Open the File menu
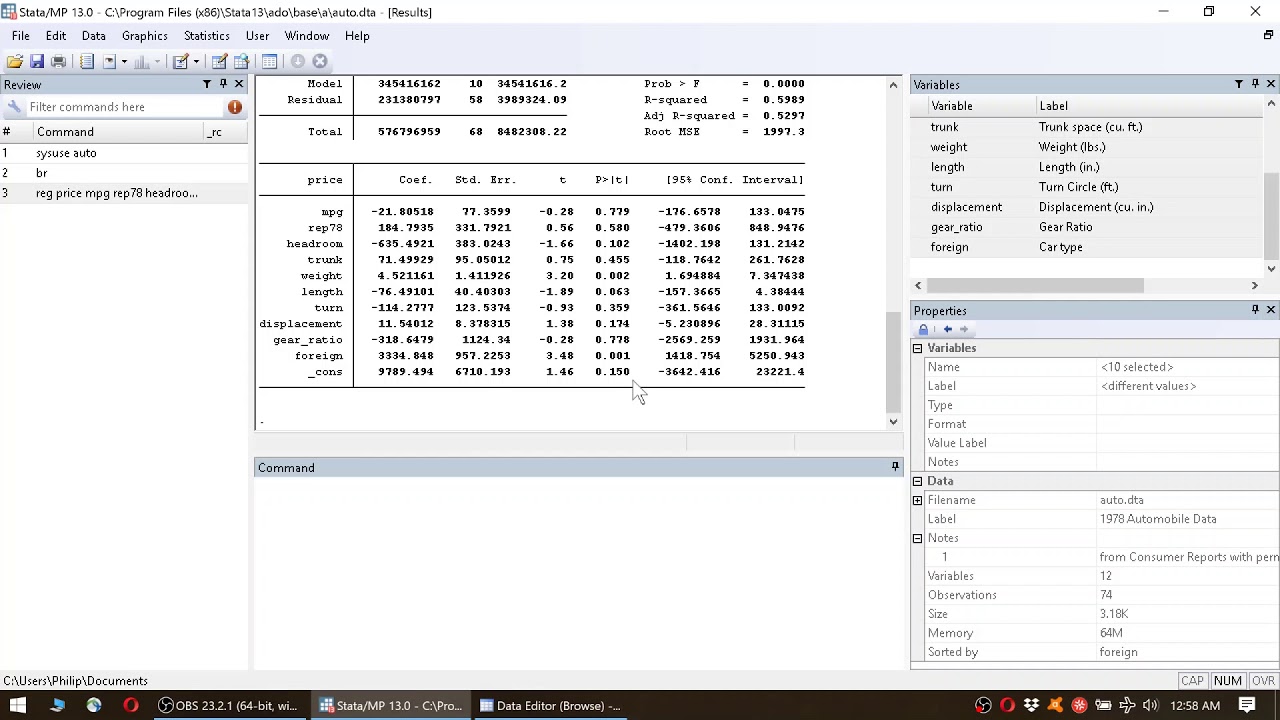Viewport: 1280px width, 720px height. click(20, 36)
